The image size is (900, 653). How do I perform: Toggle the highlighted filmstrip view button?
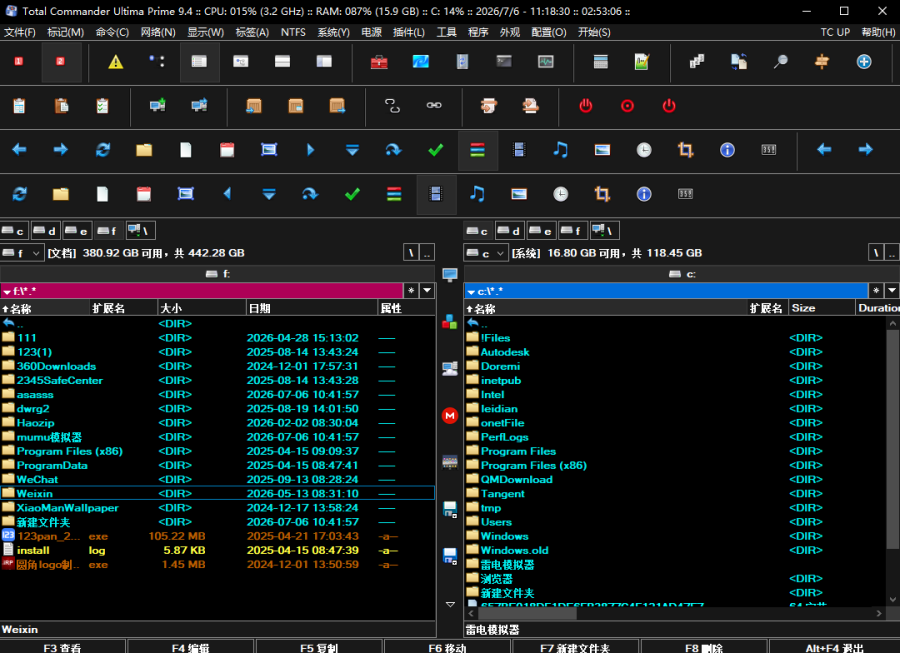(x=436, y=194)
